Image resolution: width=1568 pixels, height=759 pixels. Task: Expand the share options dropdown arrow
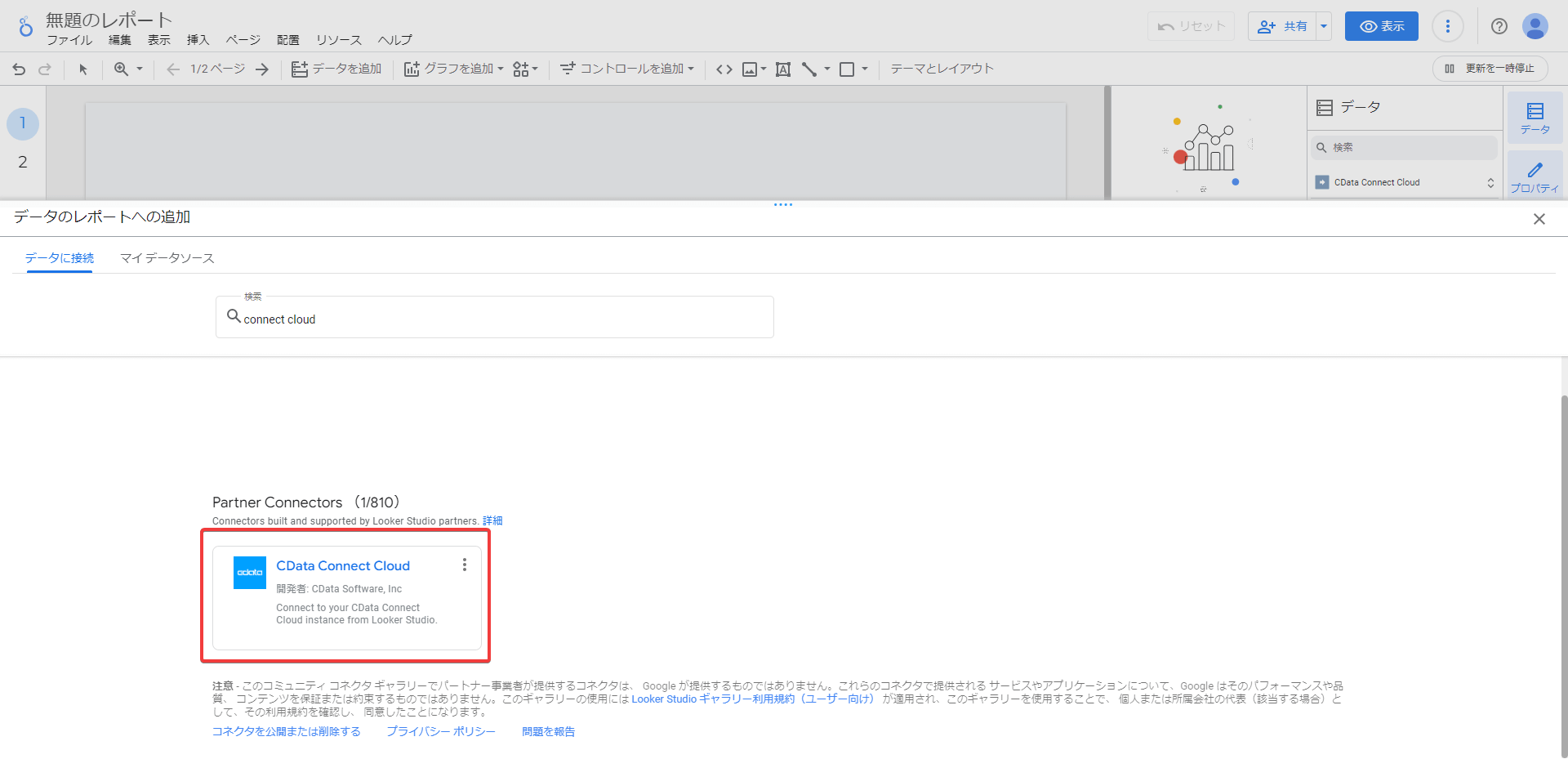click(1324, 26)
